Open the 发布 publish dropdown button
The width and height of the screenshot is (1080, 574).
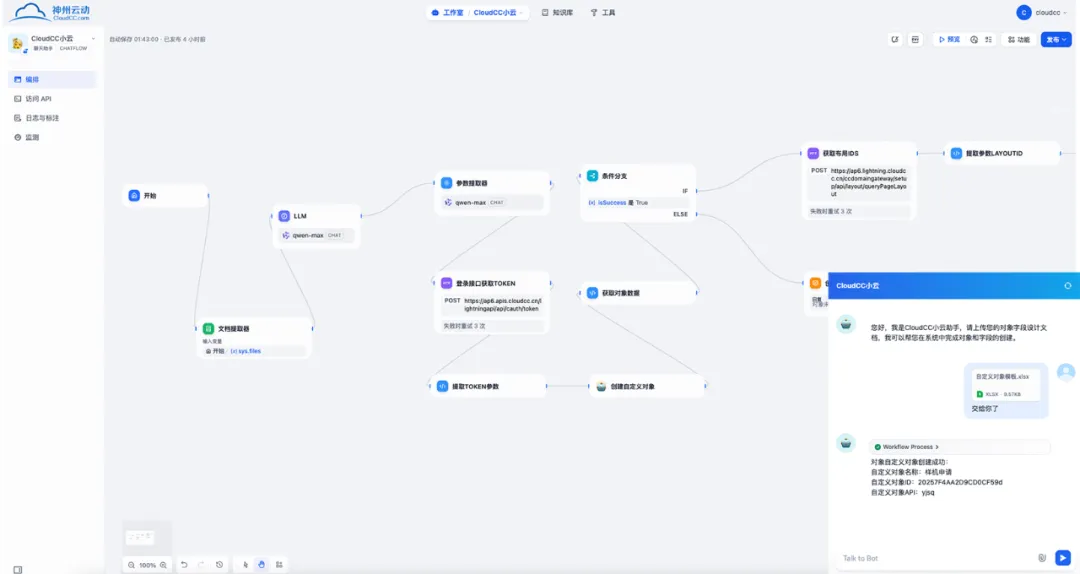pos(1056,40)
